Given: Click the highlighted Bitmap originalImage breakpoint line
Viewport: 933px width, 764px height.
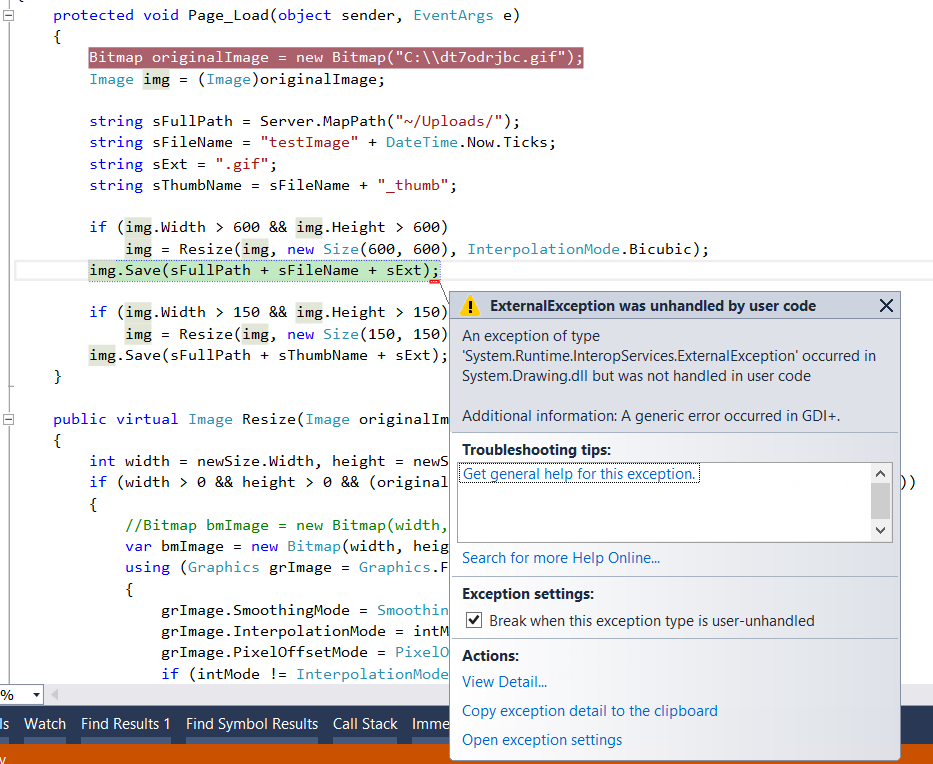Looking at the screenshot, I should coord(336,58).
